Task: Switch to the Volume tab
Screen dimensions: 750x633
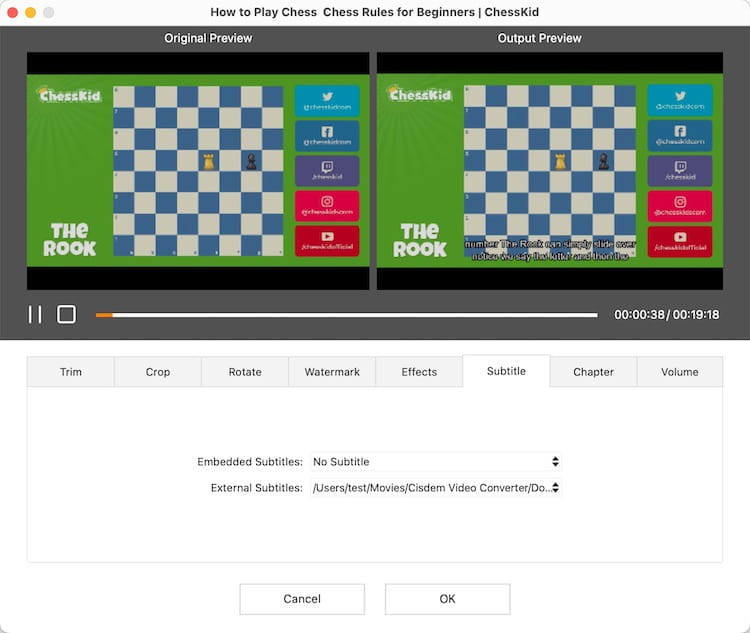Action: [x=680, y=372]
